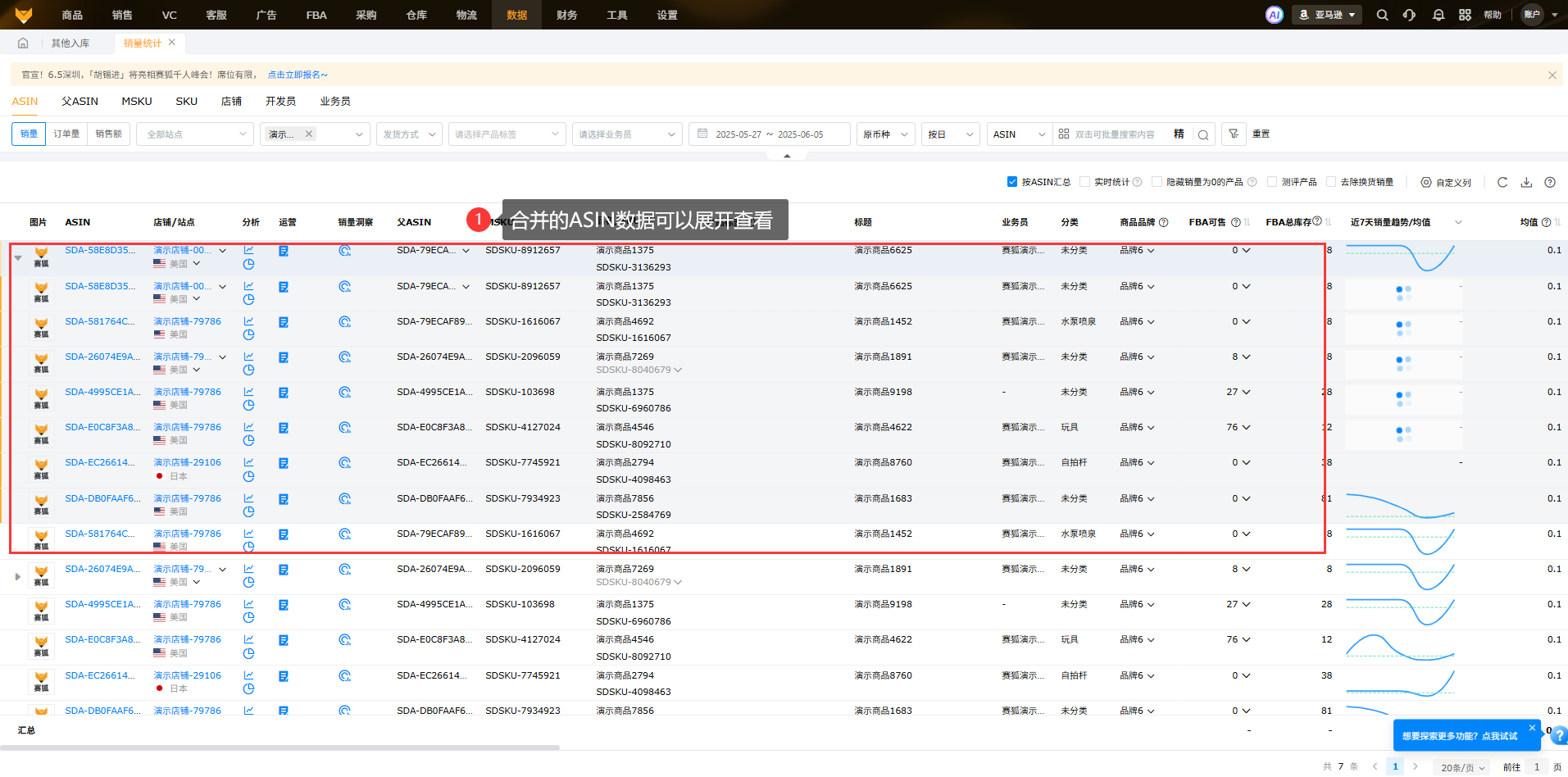Click the 点击立即报名 link in banner

tap(297, 75)
